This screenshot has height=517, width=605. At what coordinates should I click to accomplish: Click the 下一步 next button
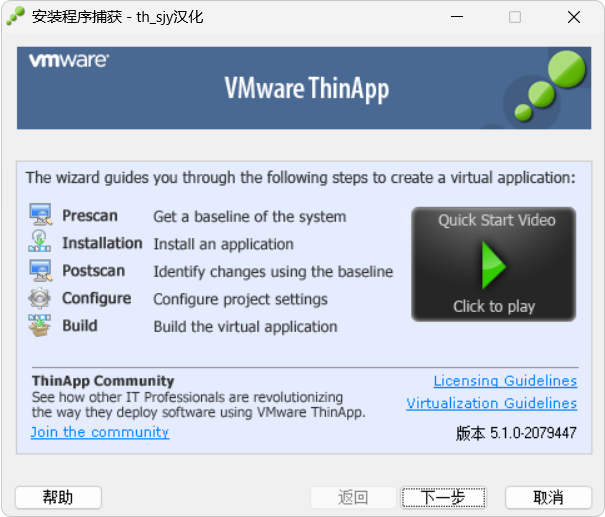coord(443,497)
